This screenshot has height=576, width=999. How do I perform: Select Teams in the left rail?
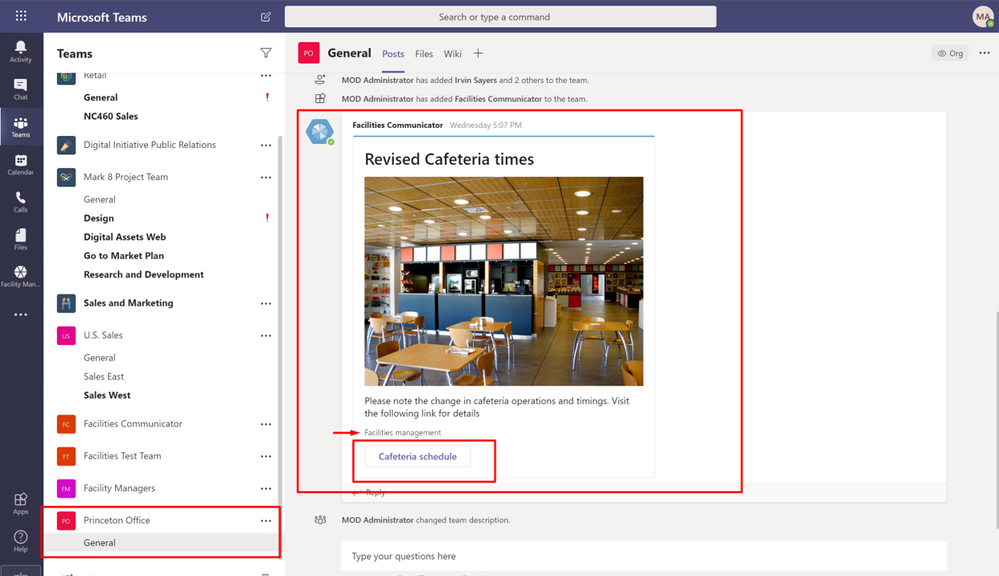[20, 127]
